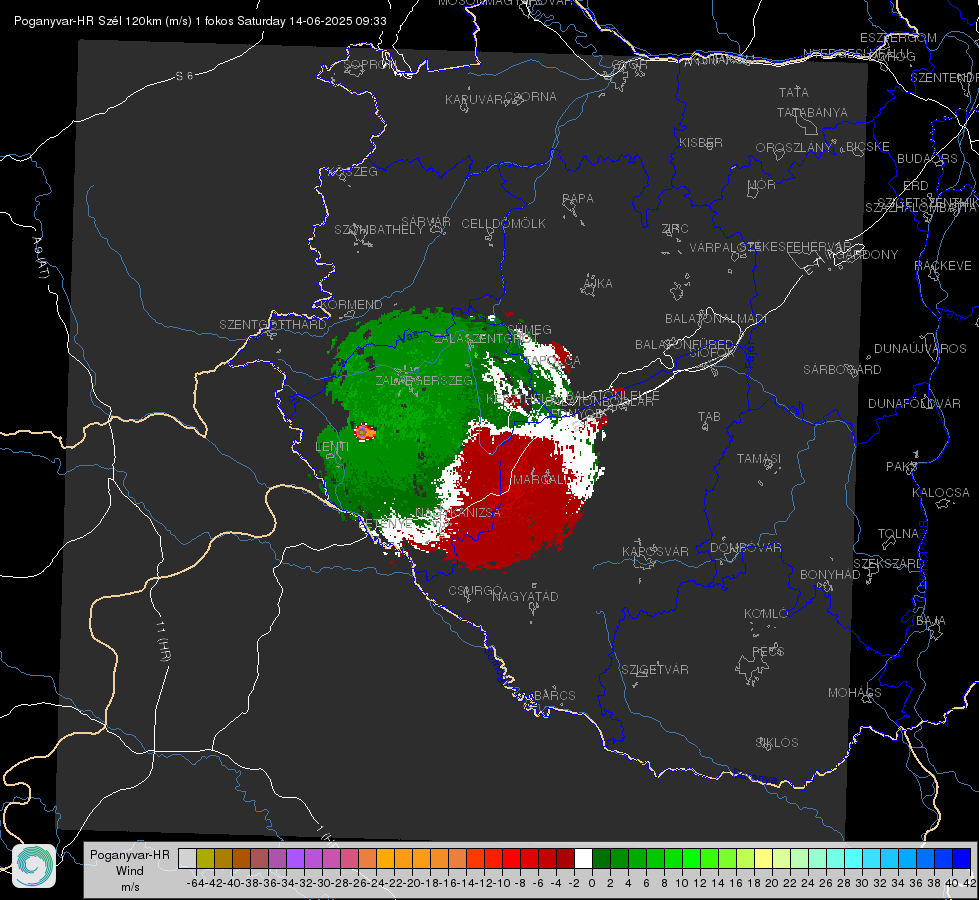Click the TOLNA town label
The height and width of the screenshot is (900, 979).
tap(898, 533)
